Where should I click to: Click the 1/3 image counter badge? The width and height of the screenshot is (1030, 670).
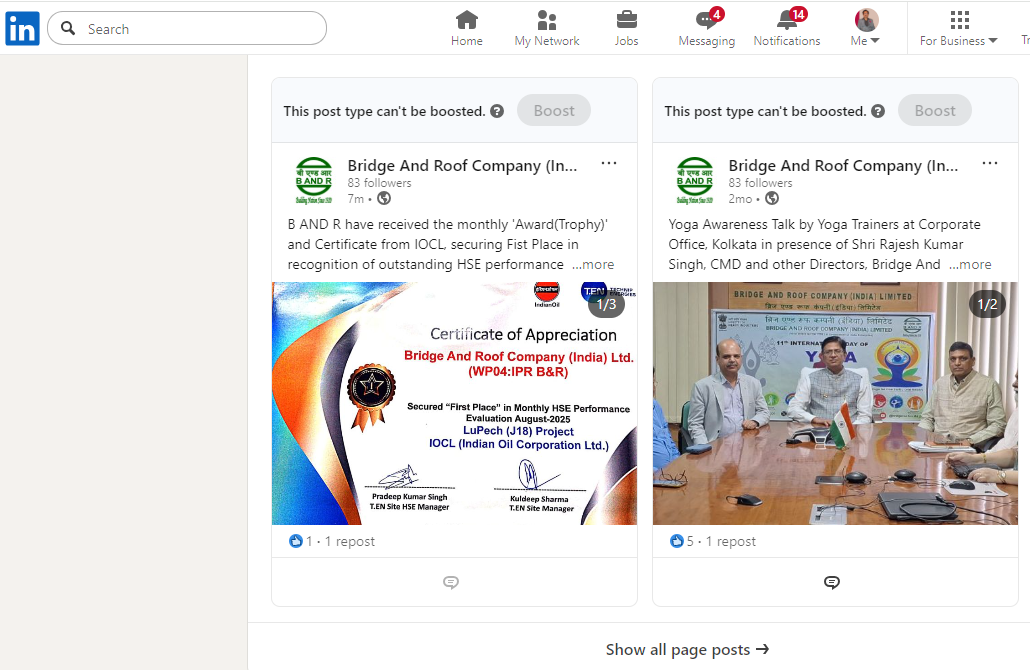point(606,304)
